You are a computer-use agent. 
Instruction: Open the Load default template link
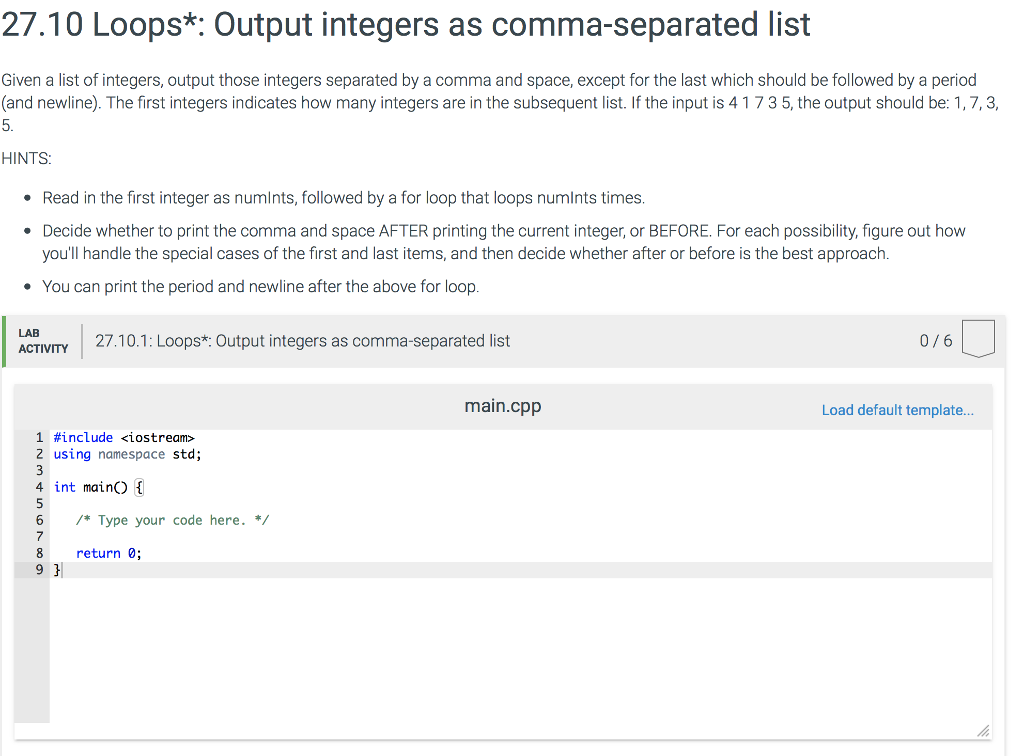[x=896, y=410]
